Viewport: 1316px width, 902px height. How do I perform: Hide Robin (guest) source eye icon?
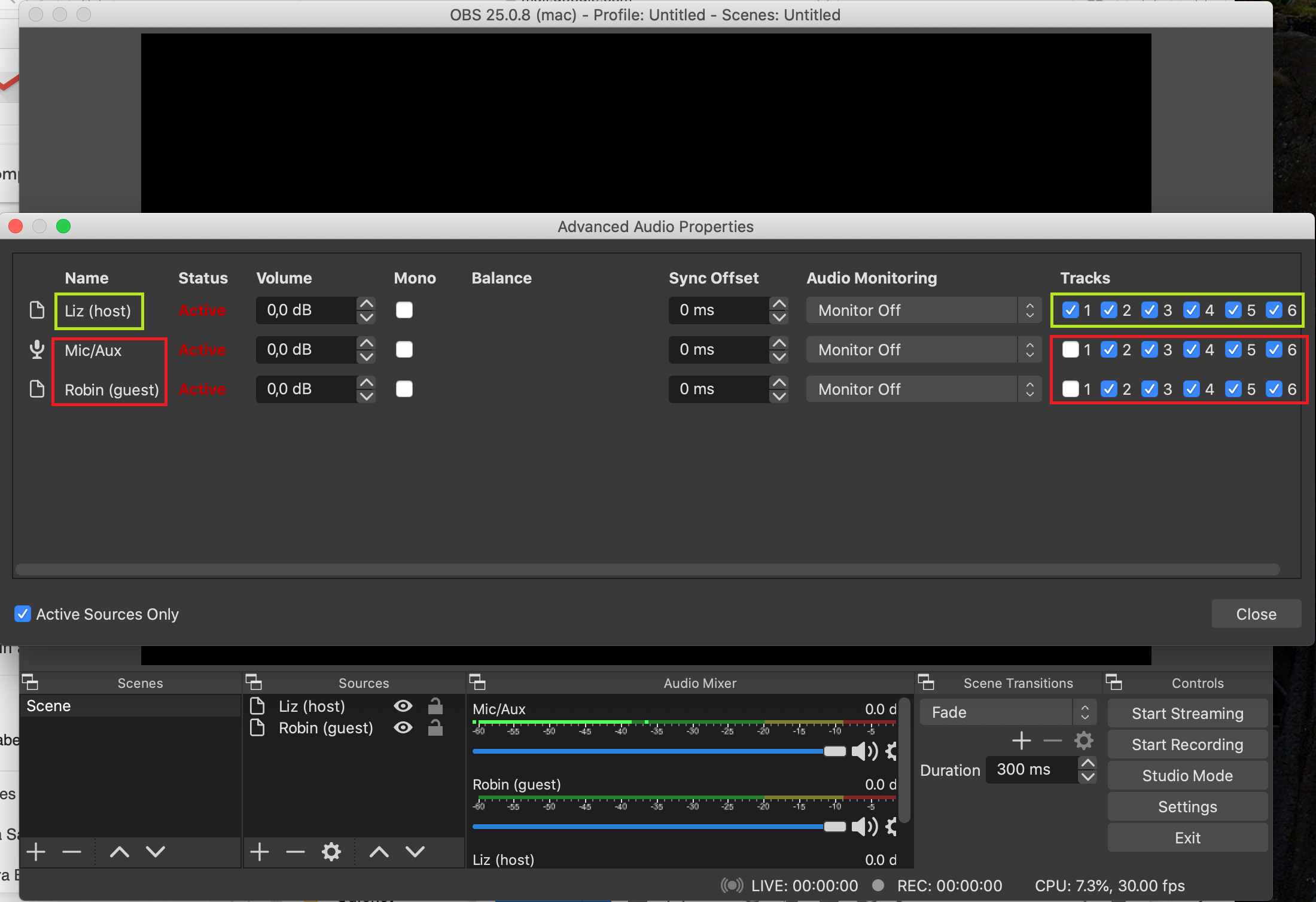pos(403,728)
